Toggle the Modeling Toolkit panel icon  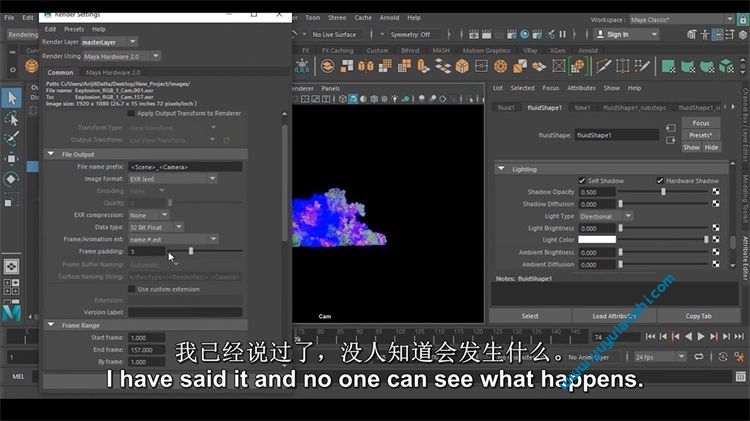point(692,34)
